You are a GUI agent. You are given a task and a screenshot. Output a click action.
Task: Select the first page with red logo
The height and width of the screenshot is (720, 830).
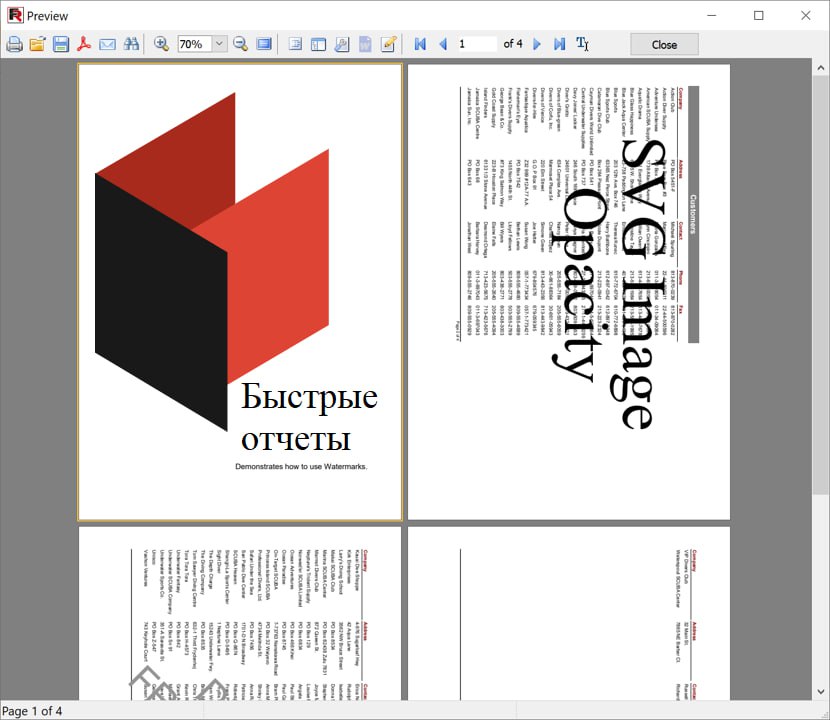240,292
